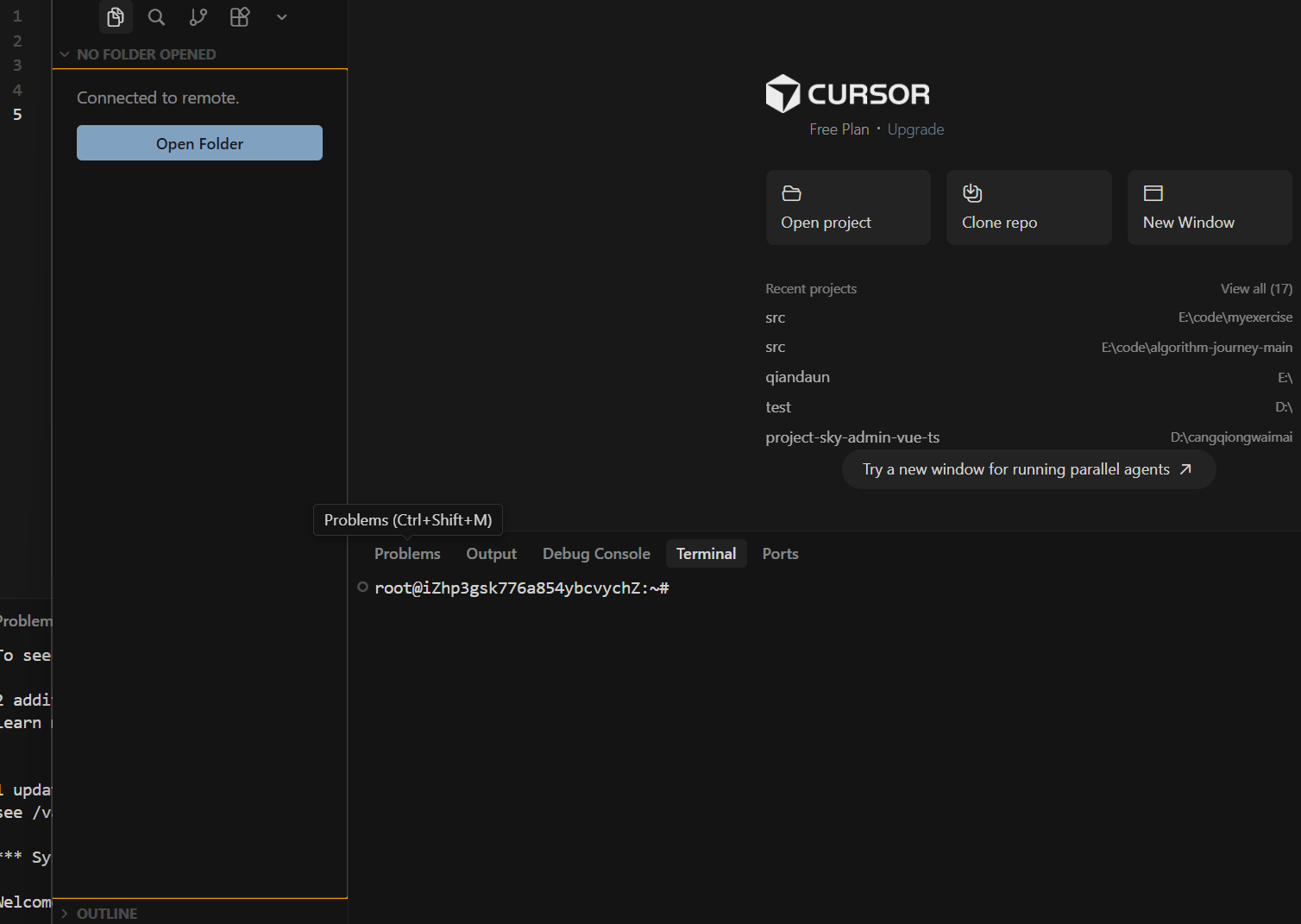Open recent project src in algorithm-journey-main
The image size is (1301, 924).
point(1029,348)
